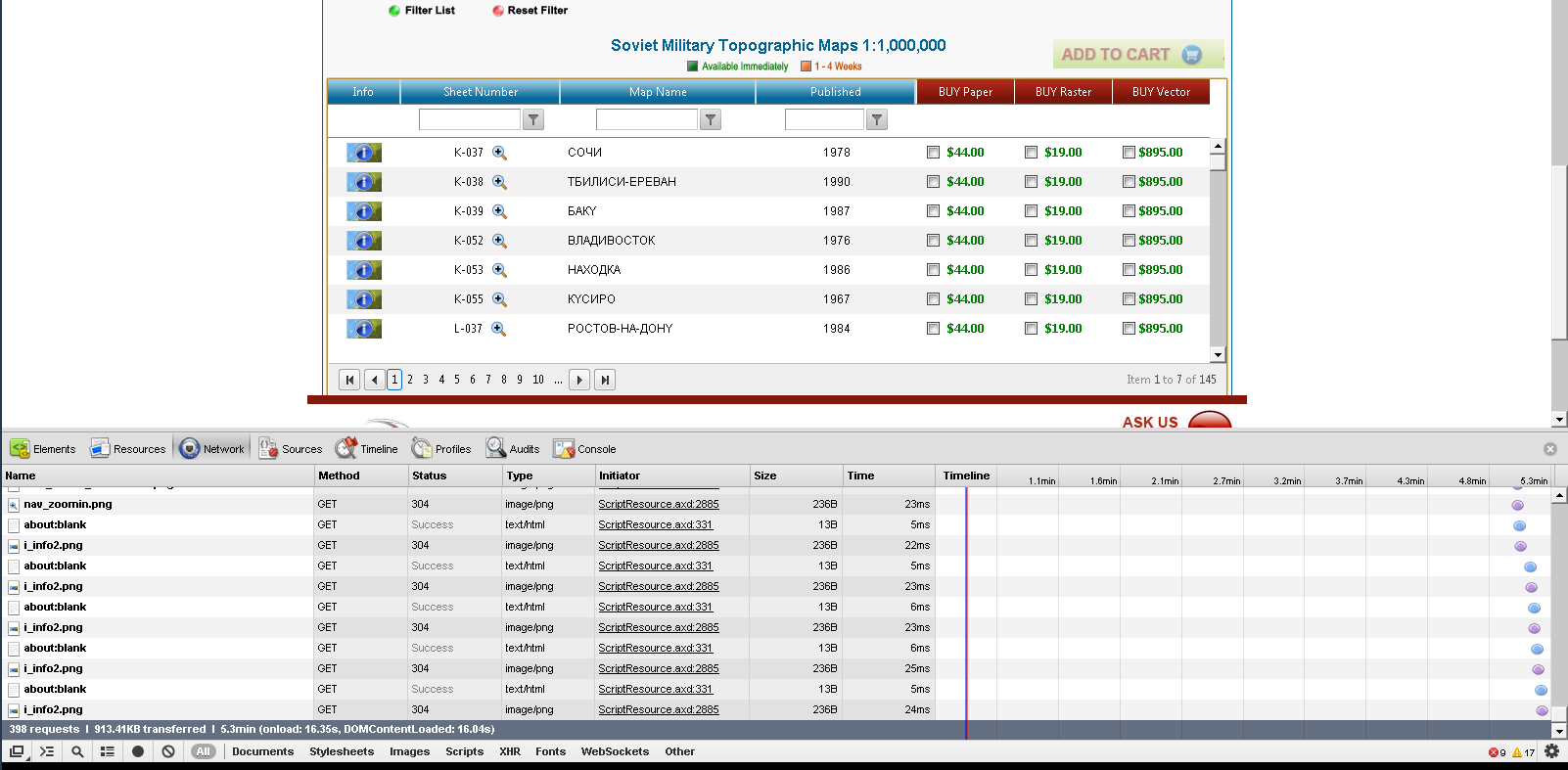
Task: Check raster $19.00 box for K-038
Action: 1031,182
